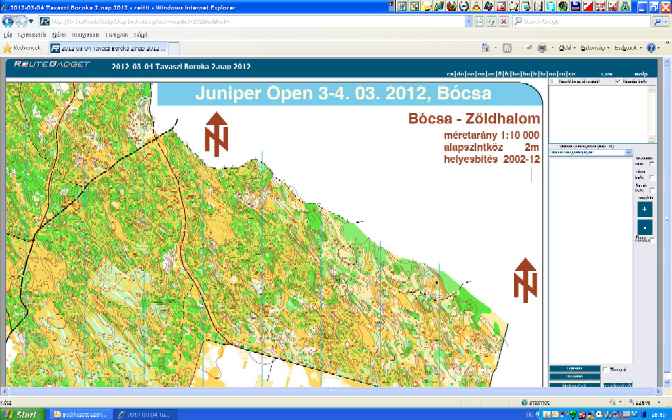Image resolution: width=672 pixels, height=420 pixels.
Task: Click the first language link in header
Action: (x=450, y=74)
